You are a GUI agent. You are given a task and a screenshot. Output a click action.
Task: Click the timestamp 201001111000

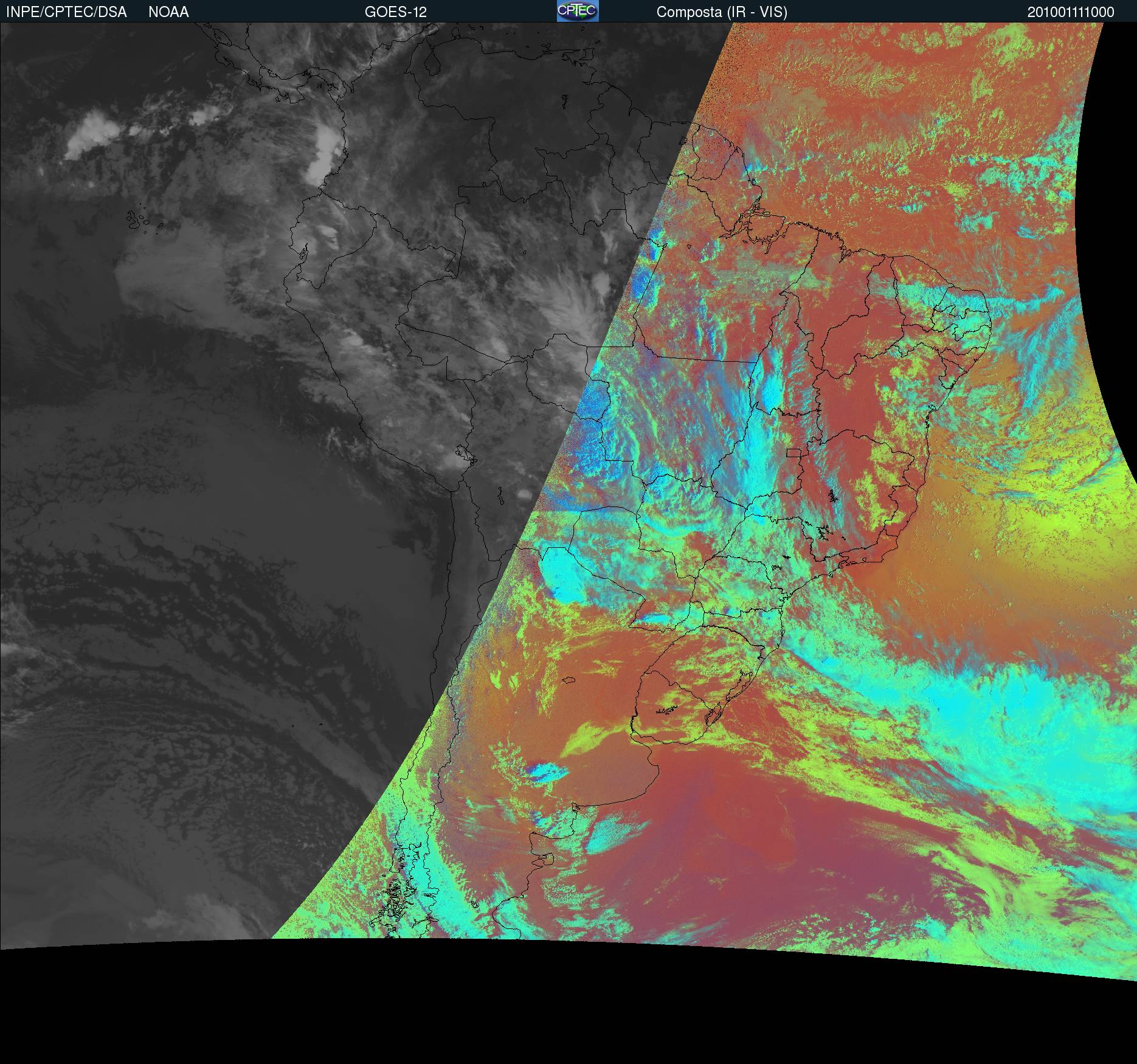click(1071, 12)
